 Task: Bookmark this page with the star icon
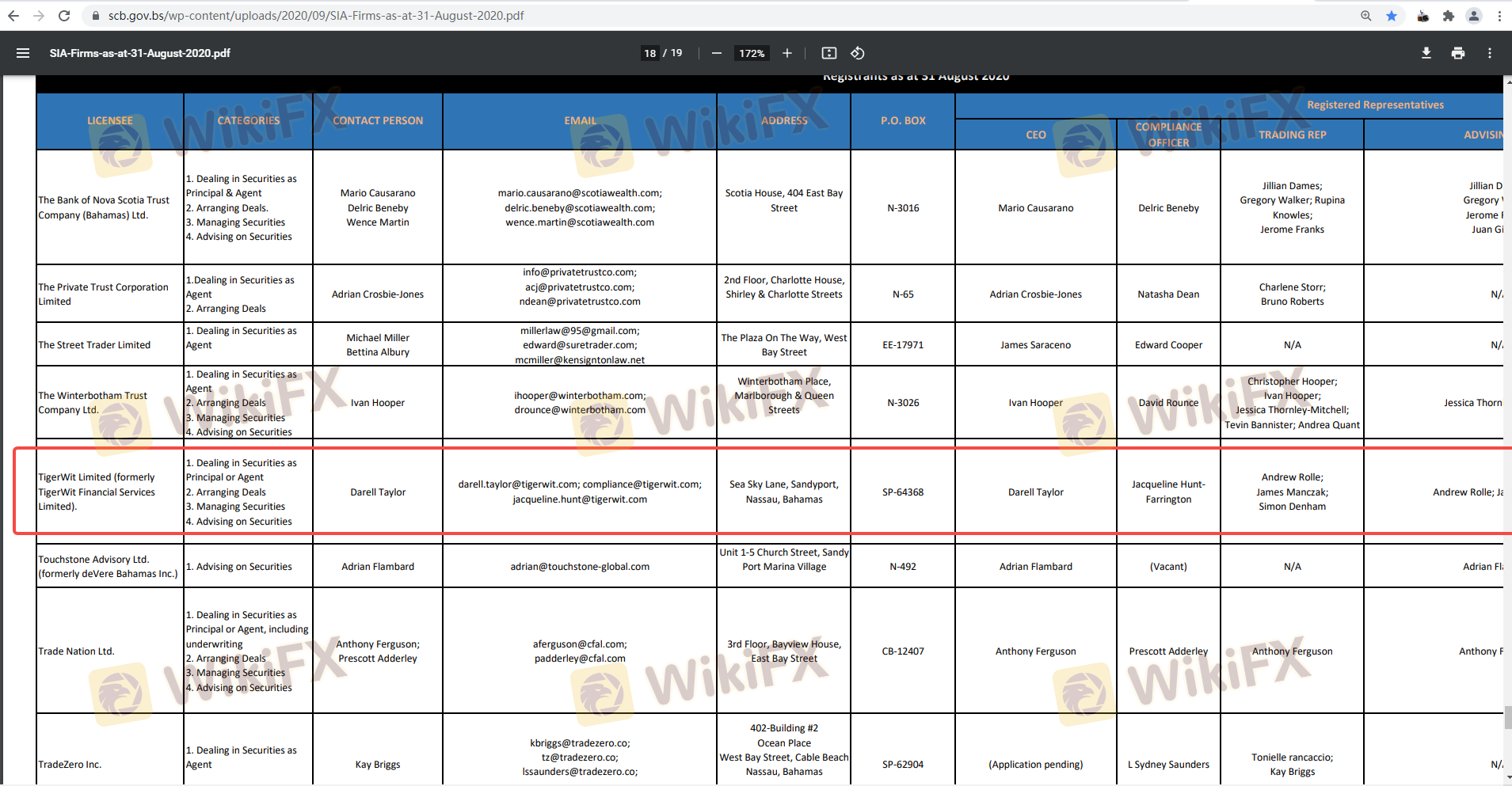pos(1392,16)
